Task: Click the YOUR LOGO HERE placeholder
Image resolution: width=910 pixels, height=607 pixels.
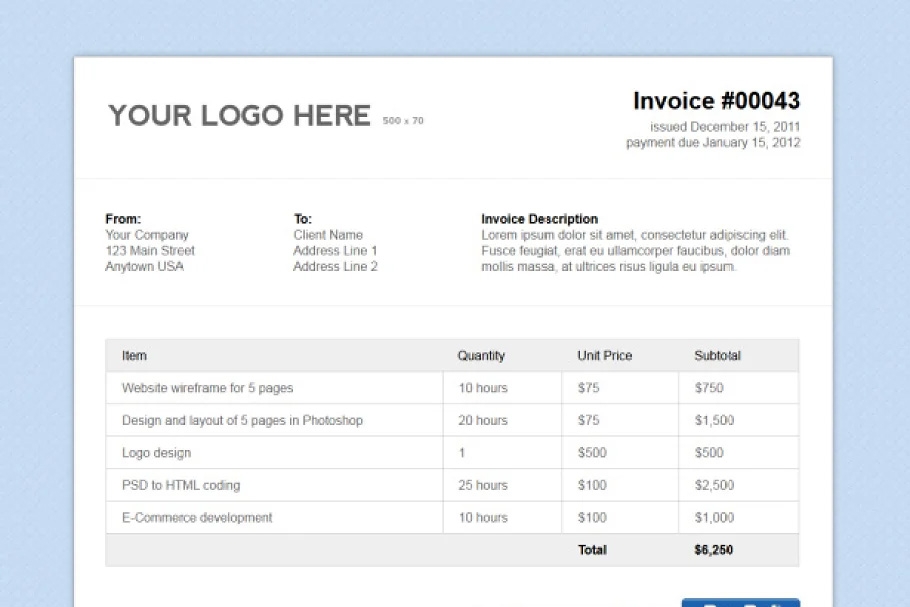Action: pyautogui.click(x=240, y=115)
